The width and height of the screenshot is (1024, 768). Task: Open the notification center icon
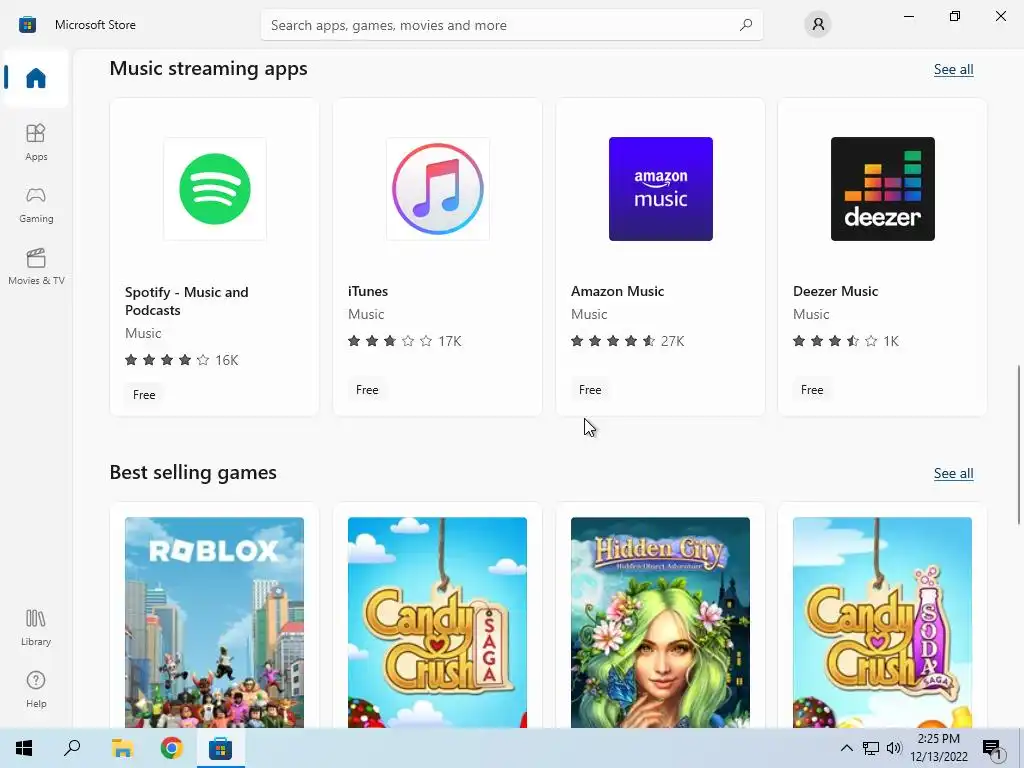tap(991, 748)
